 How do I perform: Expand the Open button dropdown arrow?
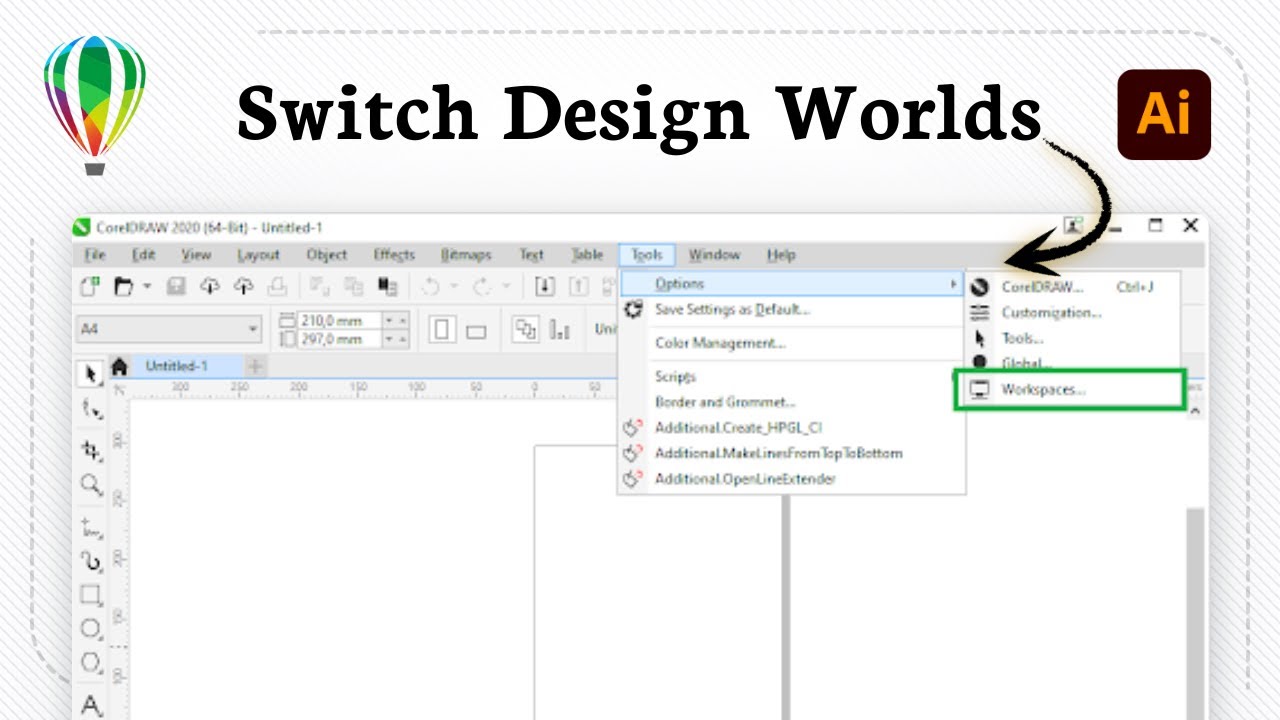coord(147,287)
